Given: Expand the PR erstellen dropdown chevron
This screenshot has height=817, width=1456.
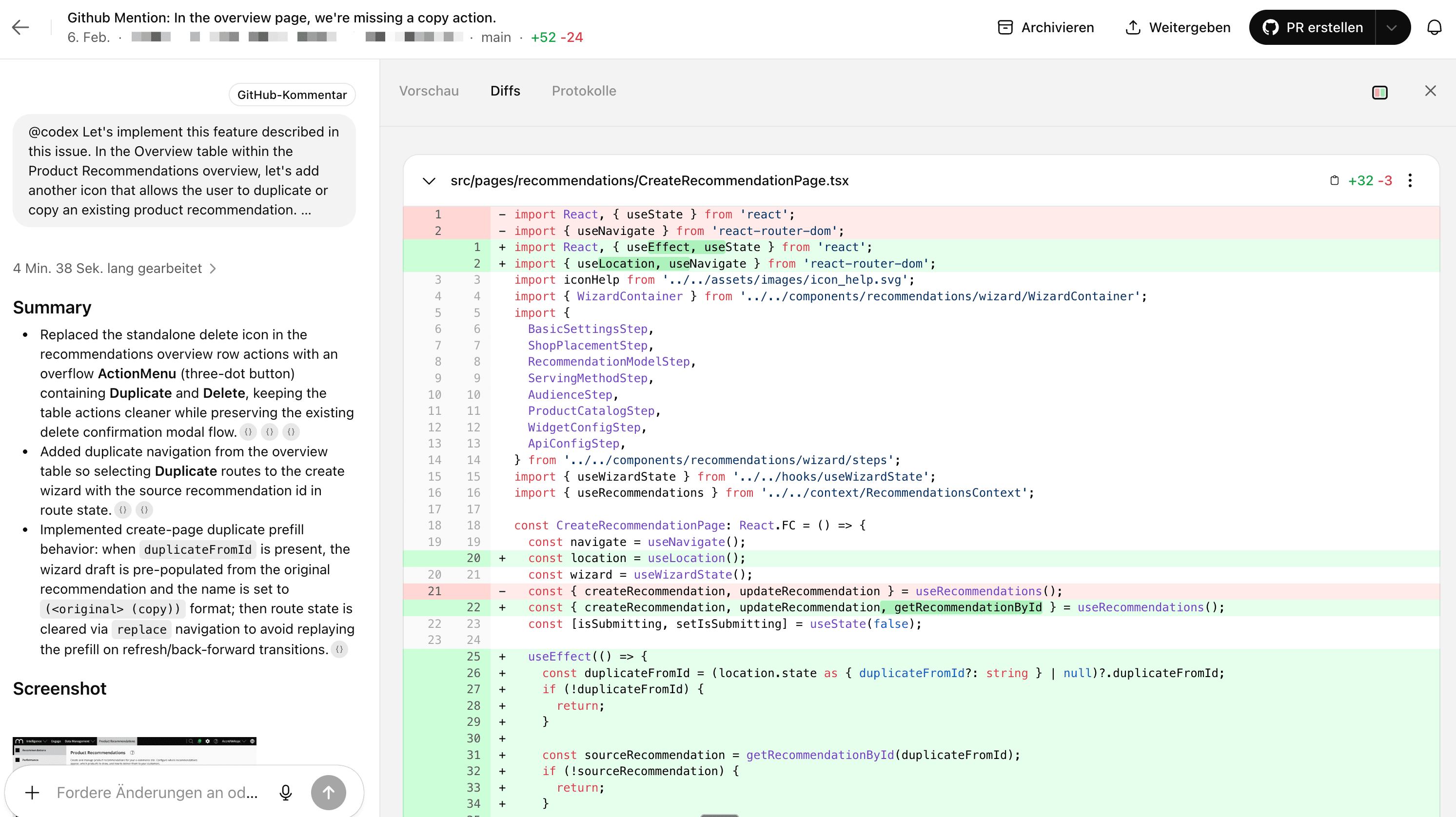Looking at the screenshot, I should click(1392, 26).
